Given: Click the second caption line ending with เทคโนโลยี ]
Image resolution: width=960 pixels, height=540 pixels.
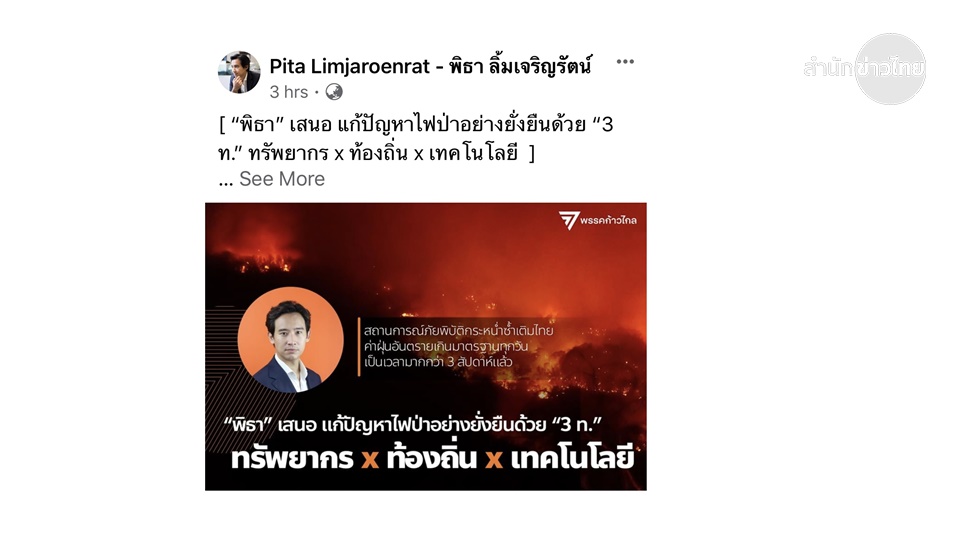Looking at the screenshot, I should tap(377, 152).
